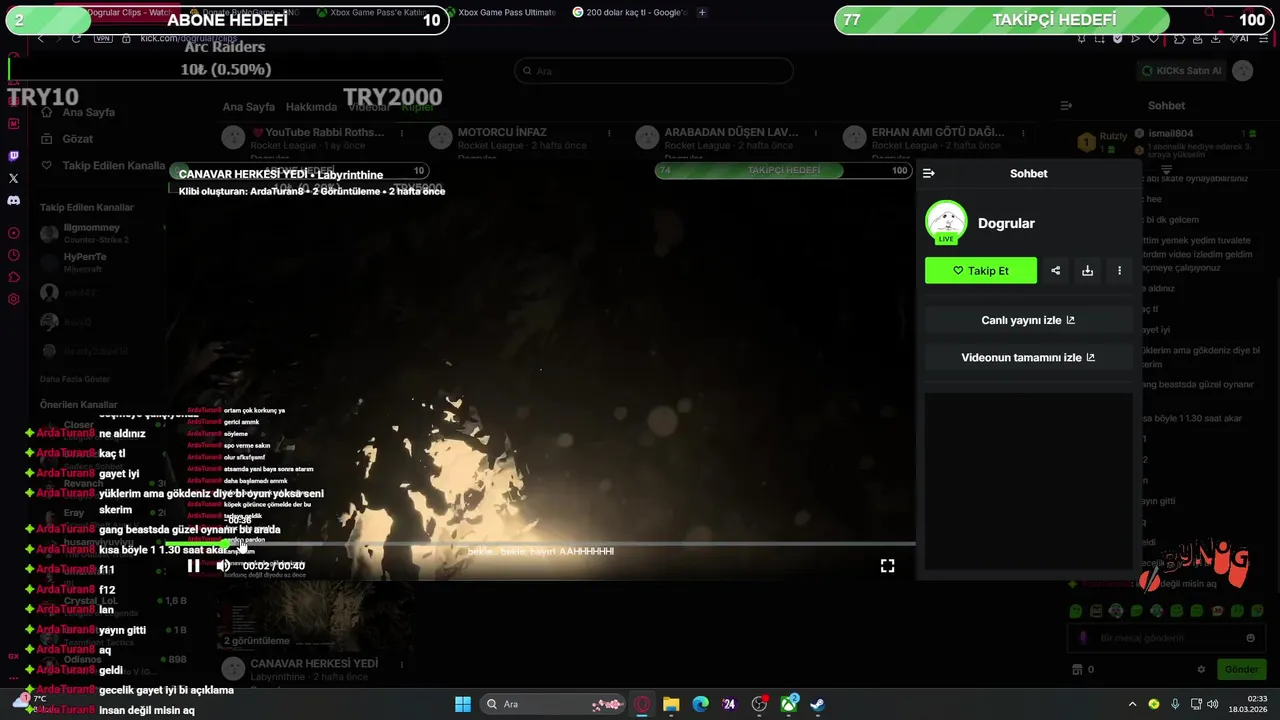Image resolution: width=1280 pixels, height=720 pixels.
Task: Open ERHAN AMI clip options menu
Action: tap(1023, 133)
